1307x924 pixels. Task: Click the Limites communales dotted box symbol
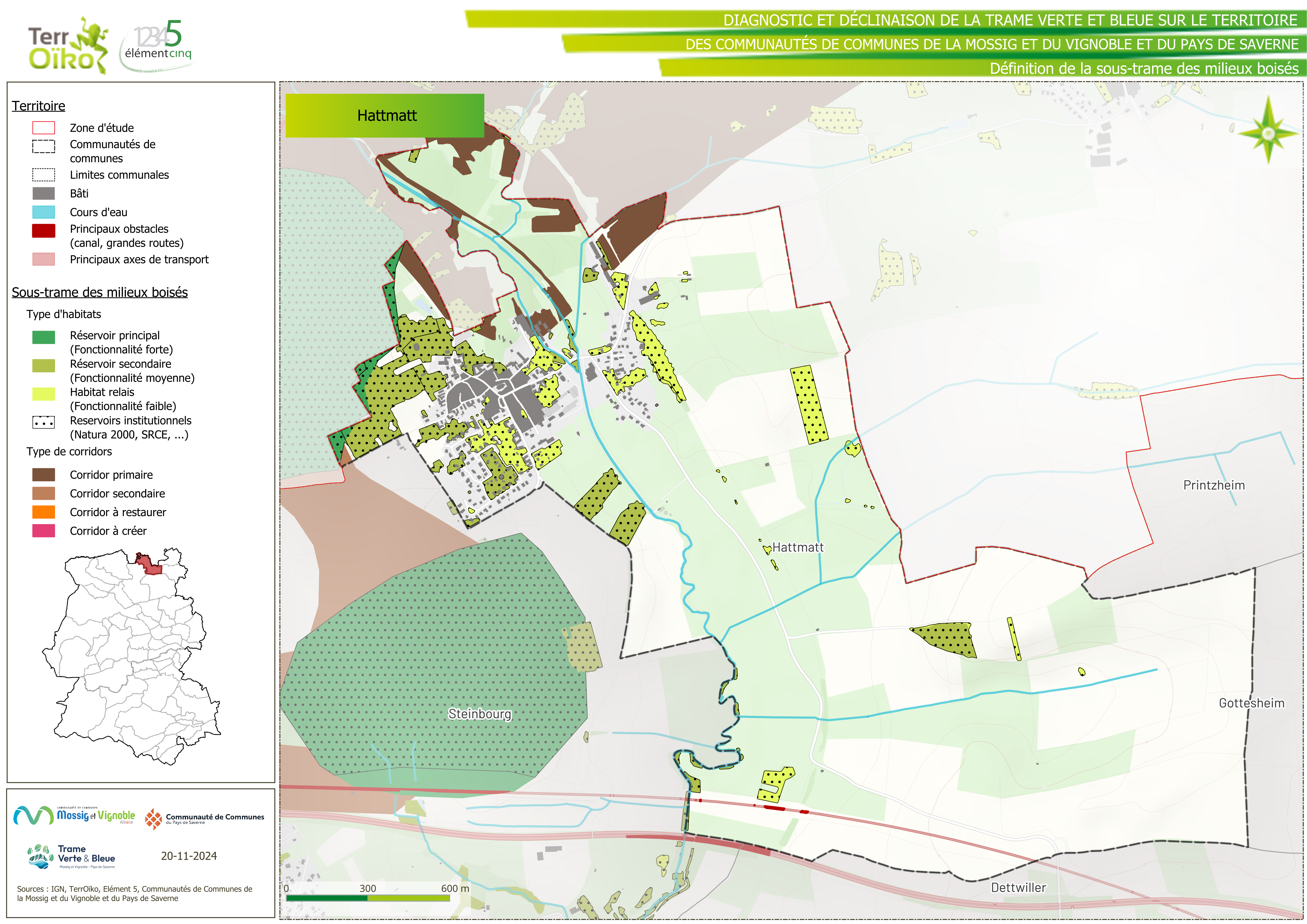[43, 175]
